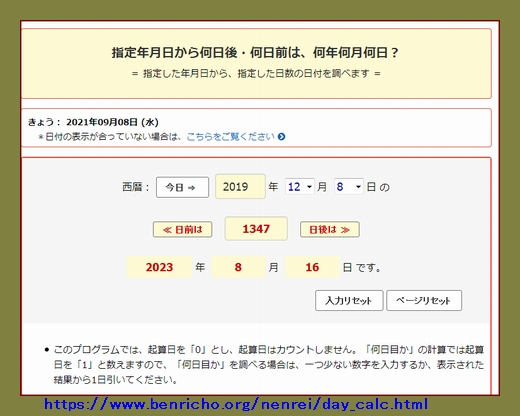Screen dimensions: 520x416
Task: Click today's date text 2021年09月08日 (水)
Action: click(112, 122)
